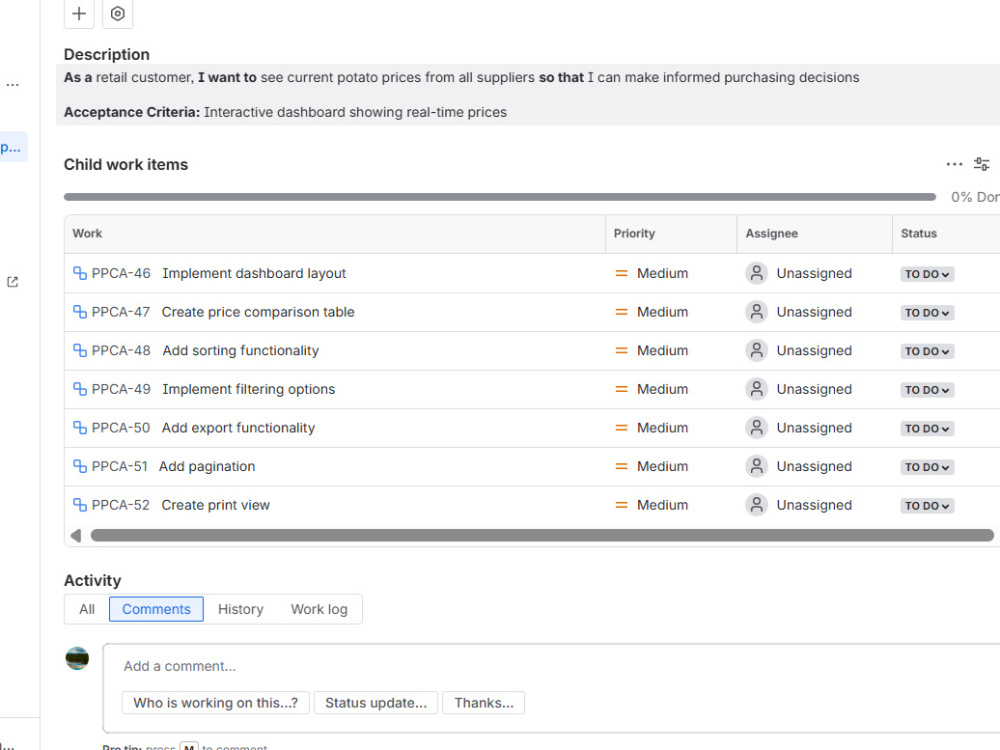Click the assignee avatar for Create price comparison table
The width and height of the screenshot is (1000, 750).
click(756, 312)
